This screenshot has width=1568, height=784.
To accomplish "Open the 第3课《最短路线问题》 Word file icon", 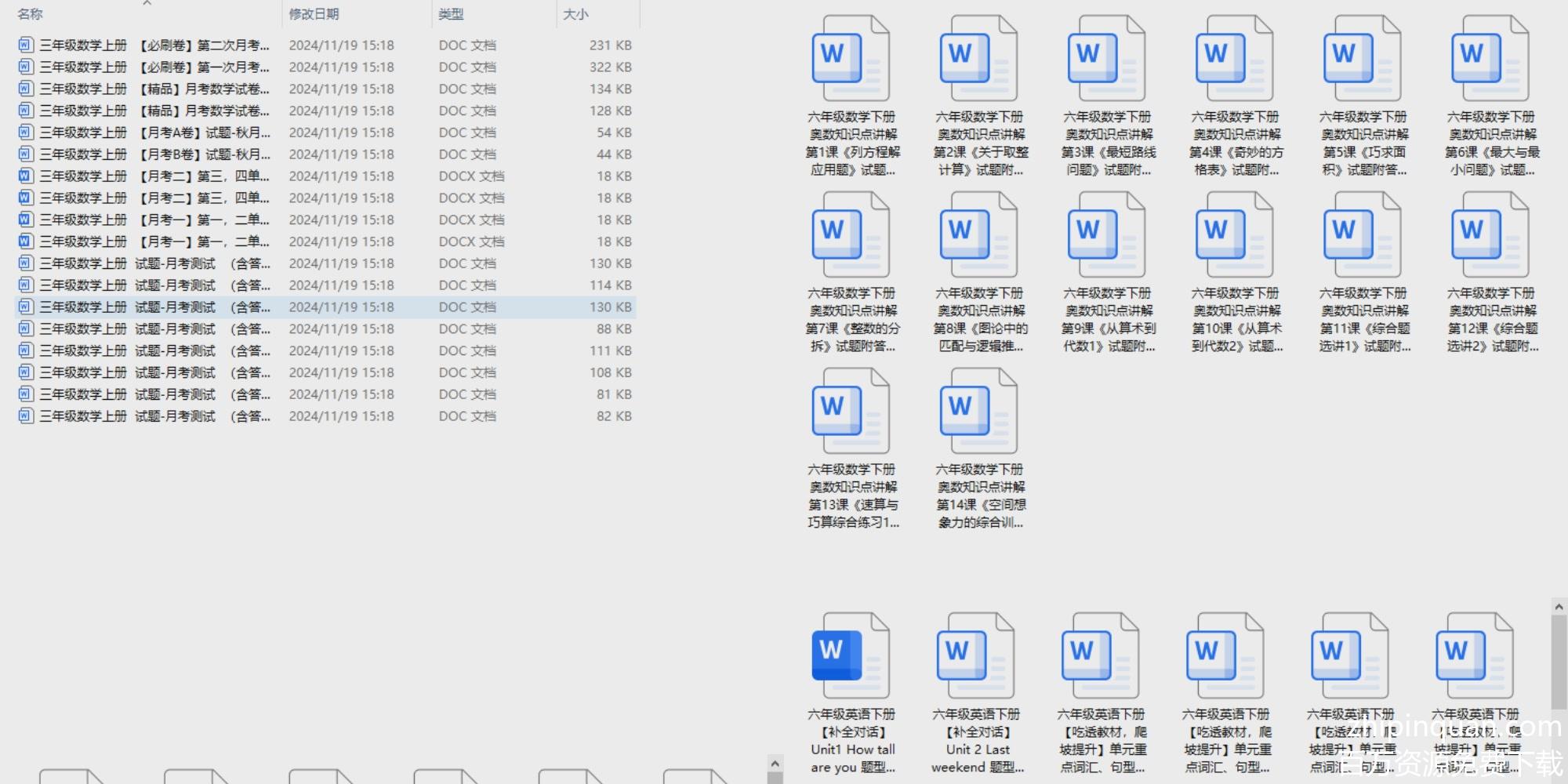I will click(1106, 59).
